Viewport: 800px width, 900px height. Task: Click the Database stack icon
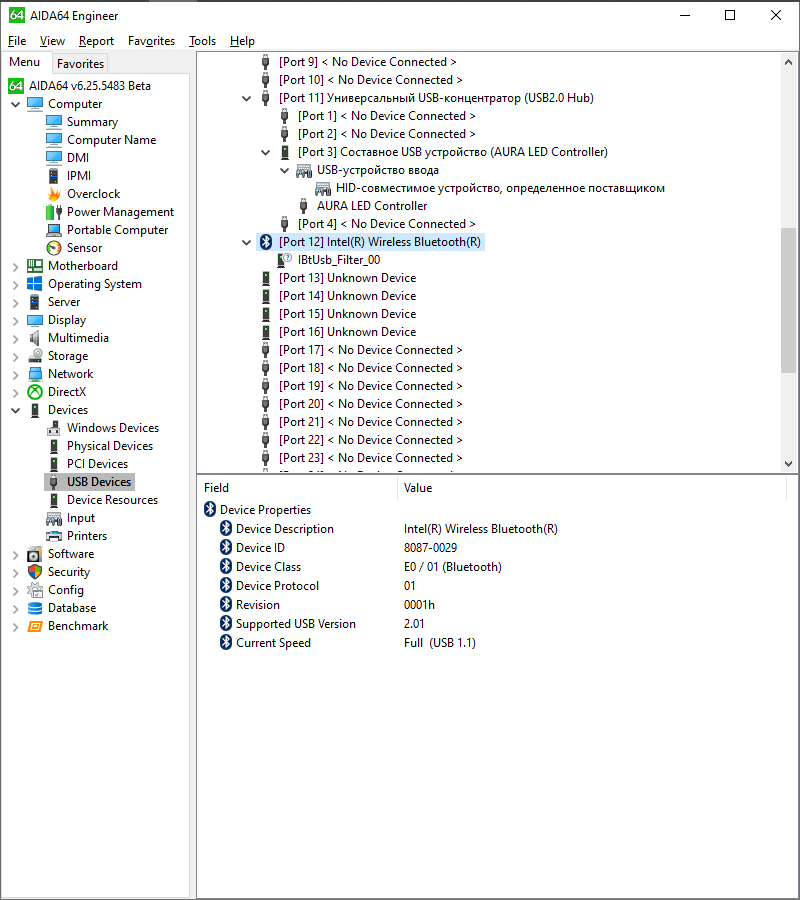coord(35,608)
